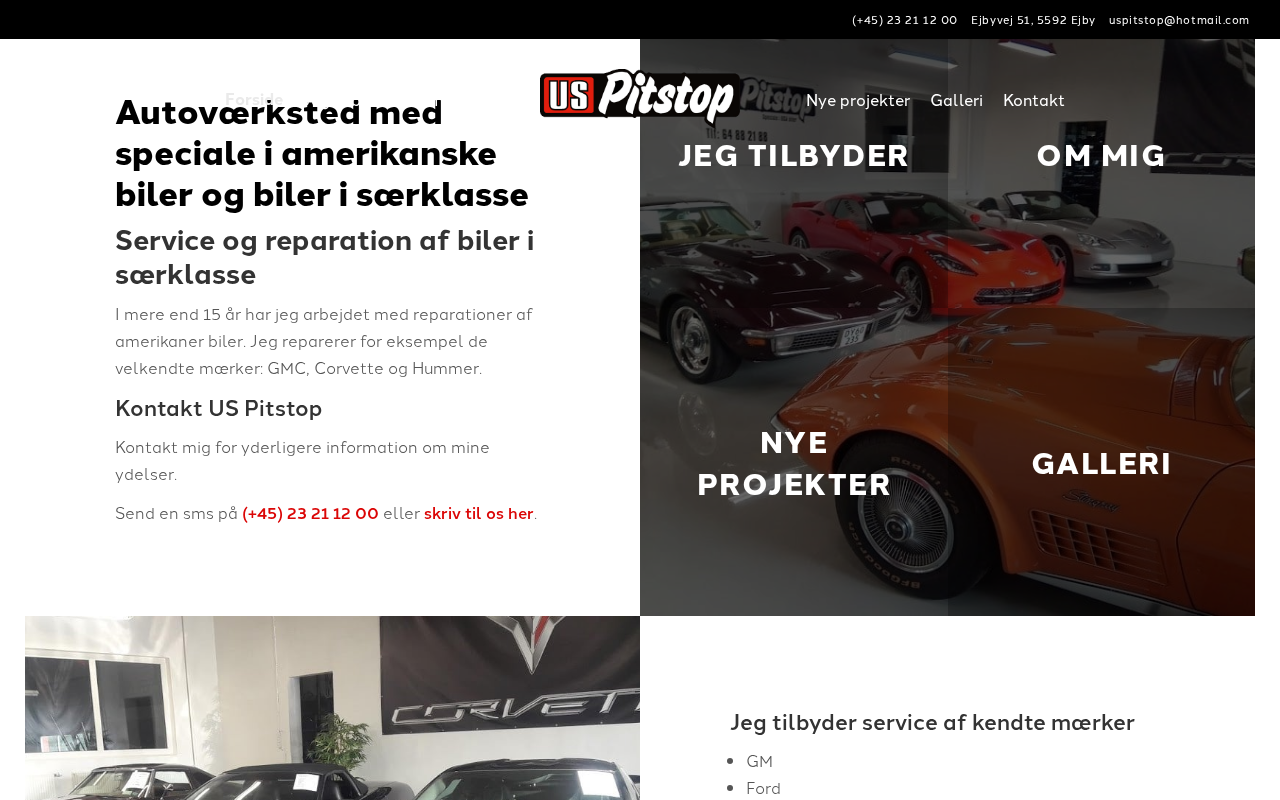Open the large GALLERI tile
Screen dimensions: 1280x800
(1101, 463)
